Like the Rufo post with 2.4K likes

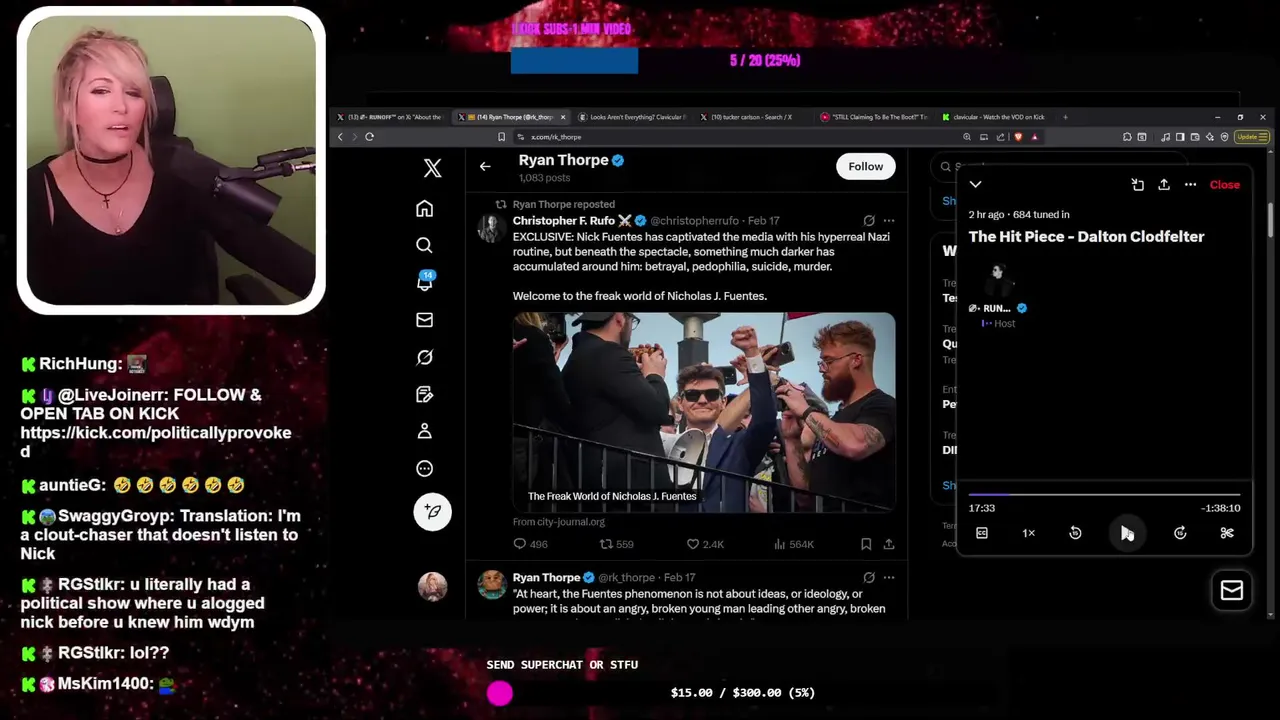(x=704, y=544)
